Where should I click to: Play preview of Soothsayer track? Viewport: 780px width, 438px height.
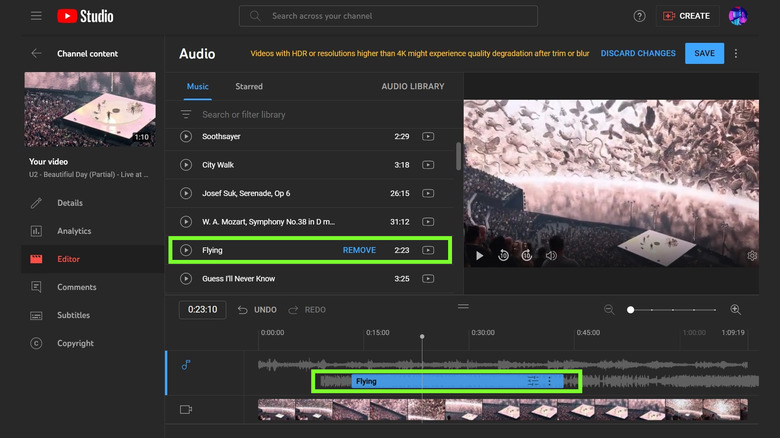[x=186, y=136]
